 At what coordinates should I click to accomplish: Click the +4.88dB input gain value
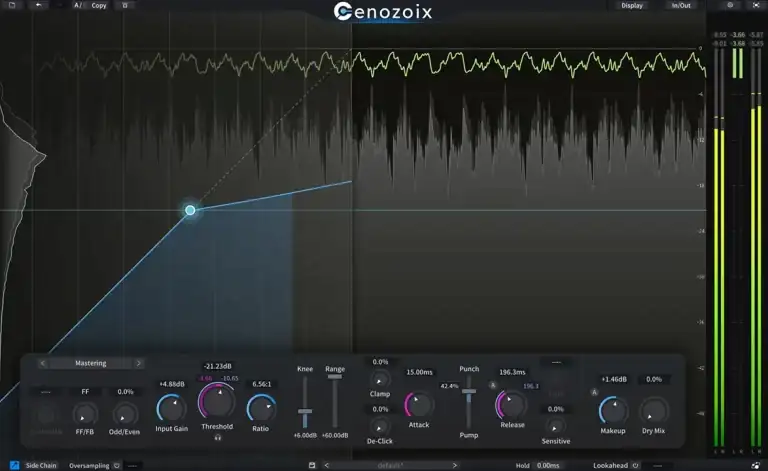[172, 384]
